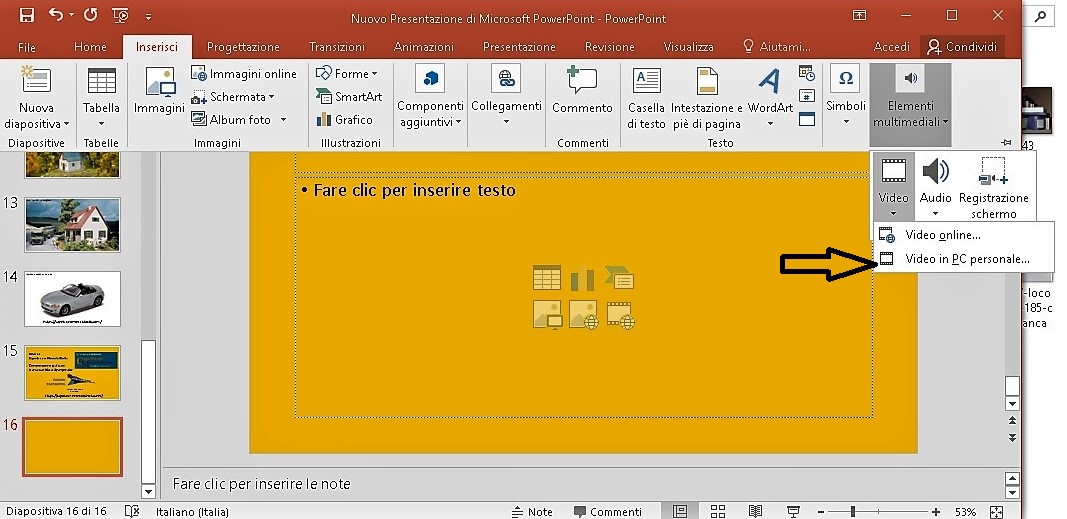Click the Save icon in title bar
The height and width of the screenshot is (519, 1067).
coord(26,15)
